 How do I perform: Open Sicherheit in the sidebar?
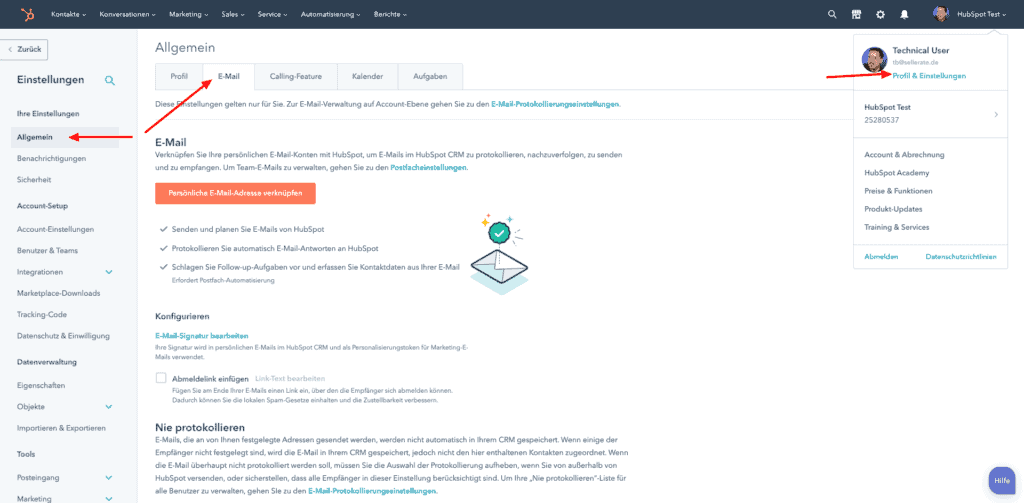point(34,180)
